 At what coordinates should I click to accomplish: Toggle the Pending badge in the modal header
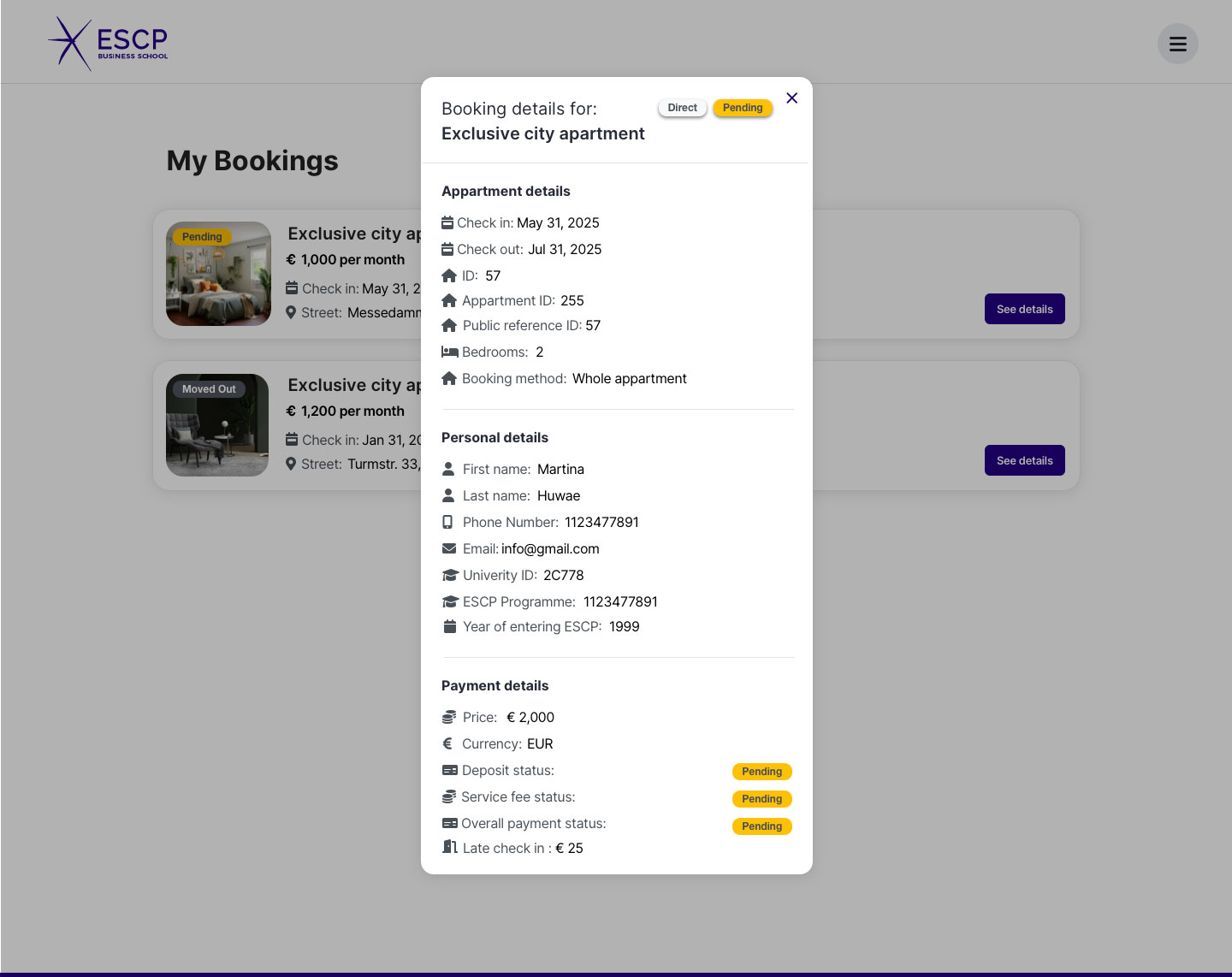click(742, 108)
